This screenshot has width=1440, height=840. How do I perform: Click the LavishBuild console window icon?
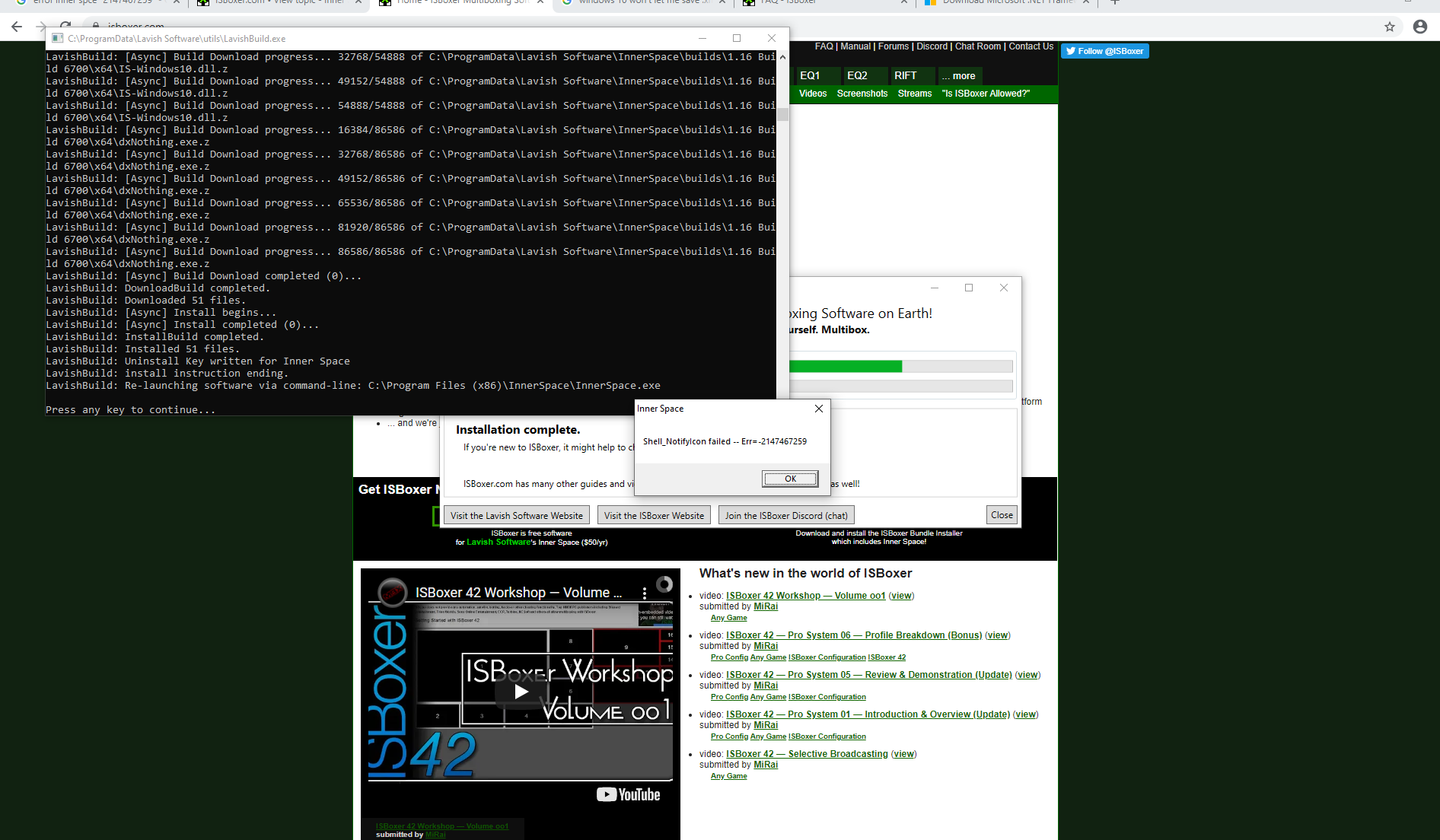tap(58, 38)
